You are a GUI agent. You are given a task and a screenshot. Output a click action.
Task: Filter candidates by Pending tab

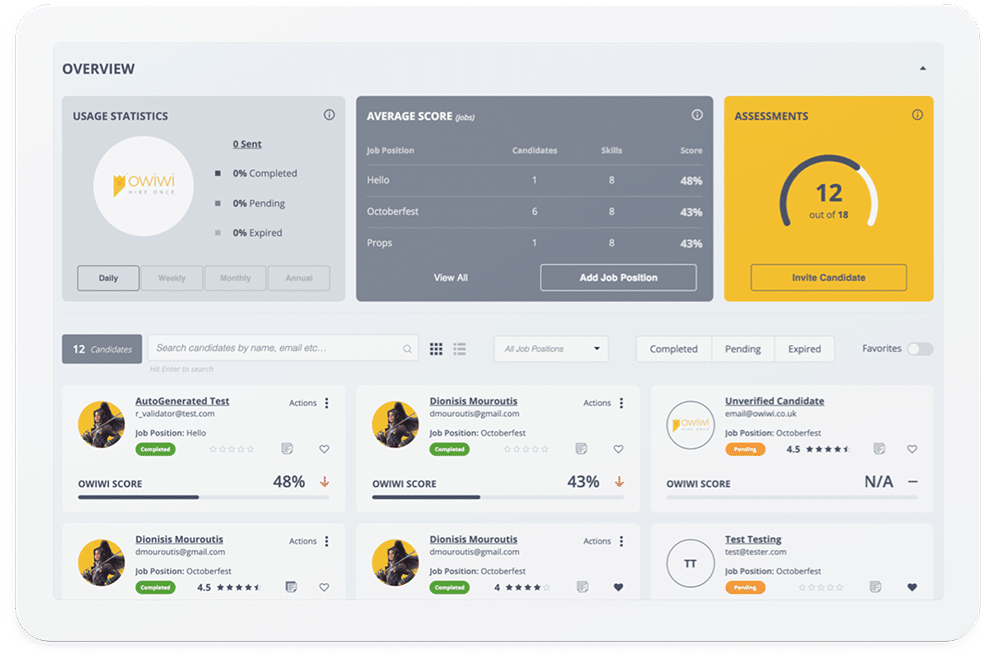point(742,349)
